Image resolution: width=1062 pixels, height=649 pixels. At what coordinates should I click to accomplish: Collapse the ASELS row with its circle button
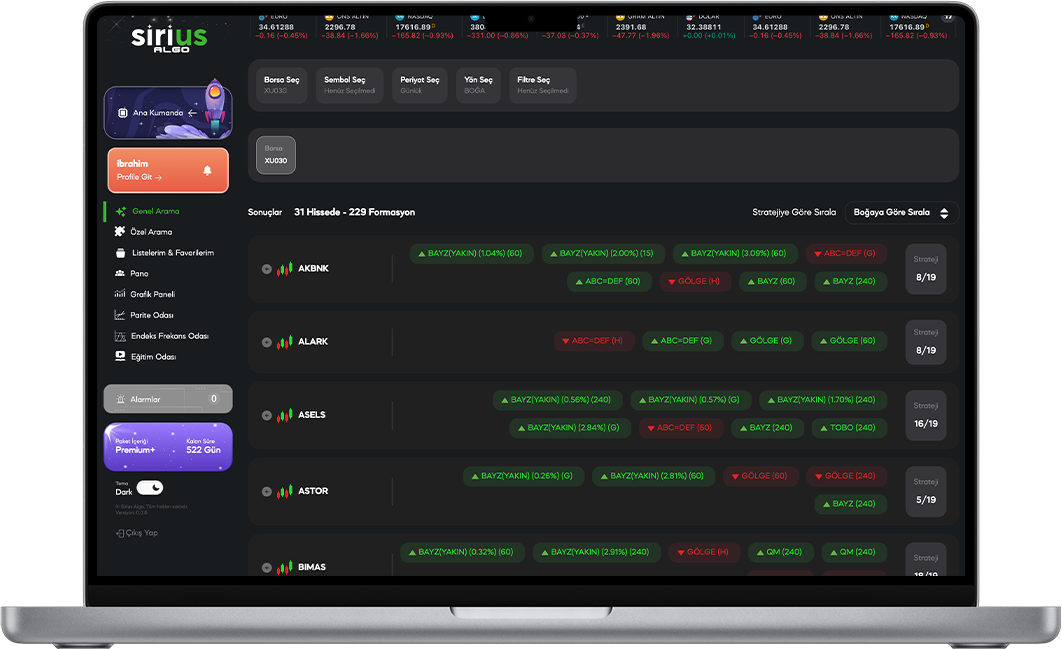tap(267, 415)
